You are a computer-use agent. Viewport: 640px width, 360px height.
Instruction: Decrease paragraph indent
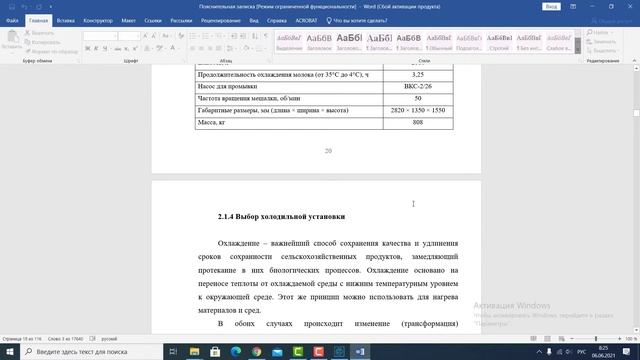pyautogui.click(x=234, y=36)
